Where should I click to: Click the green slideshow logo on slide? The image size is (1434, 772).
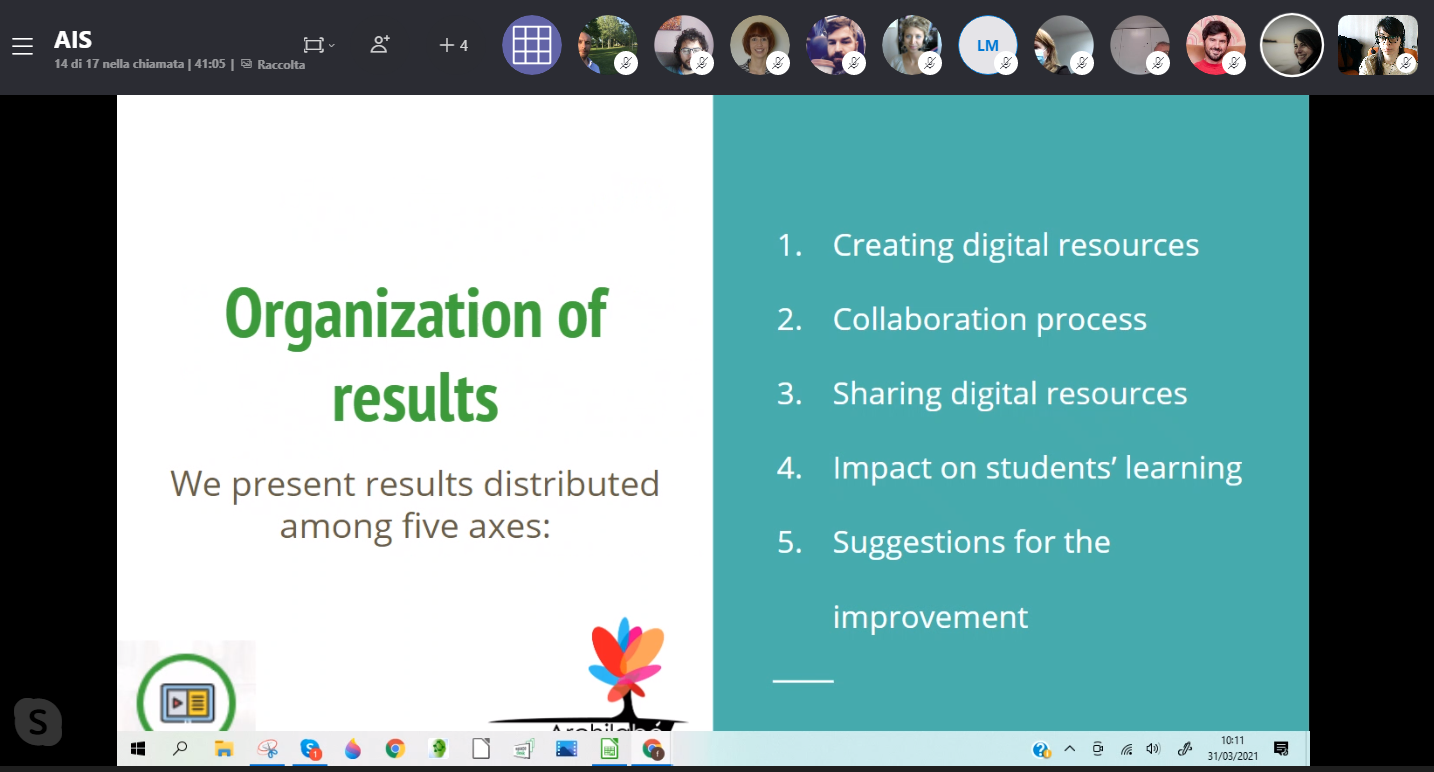coord(186,693)
